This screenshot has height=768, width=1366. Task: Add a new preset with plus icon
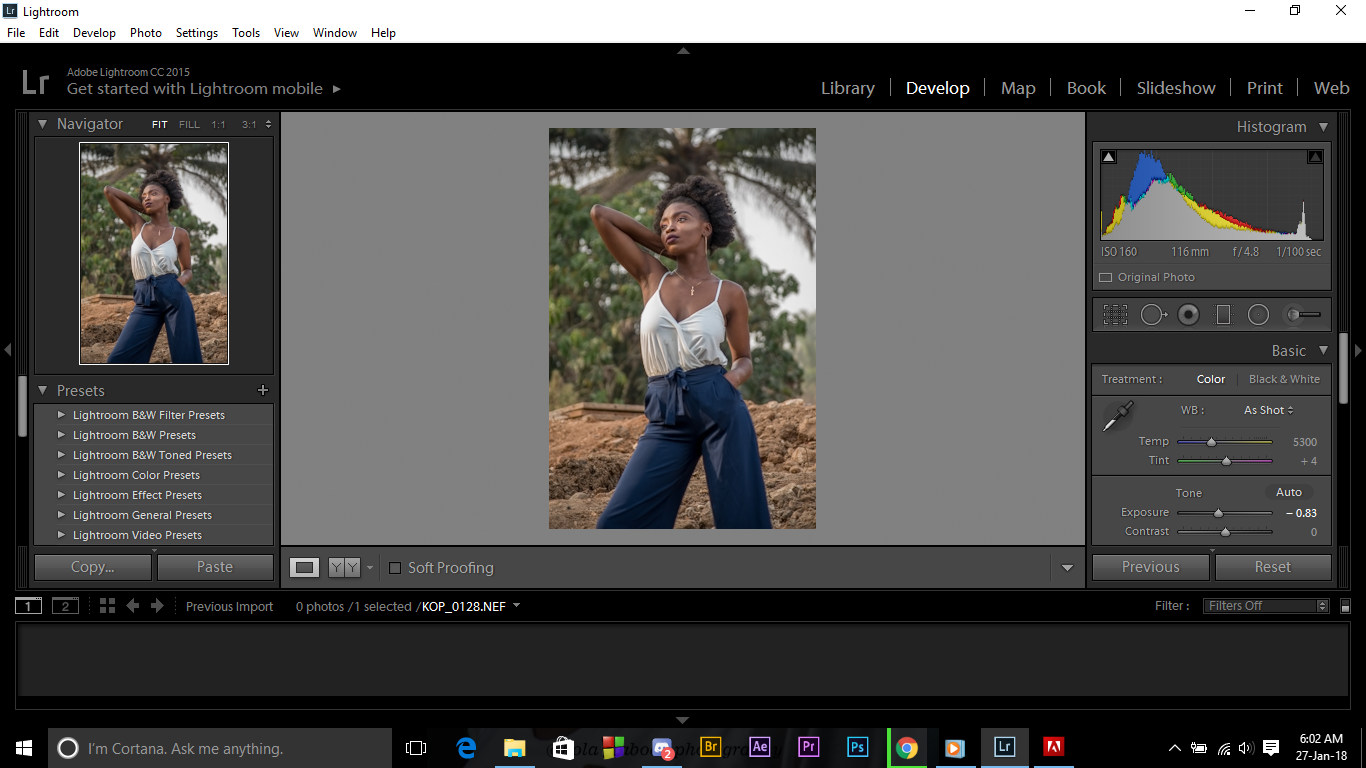pyautogui.click(x=263, y=390)
